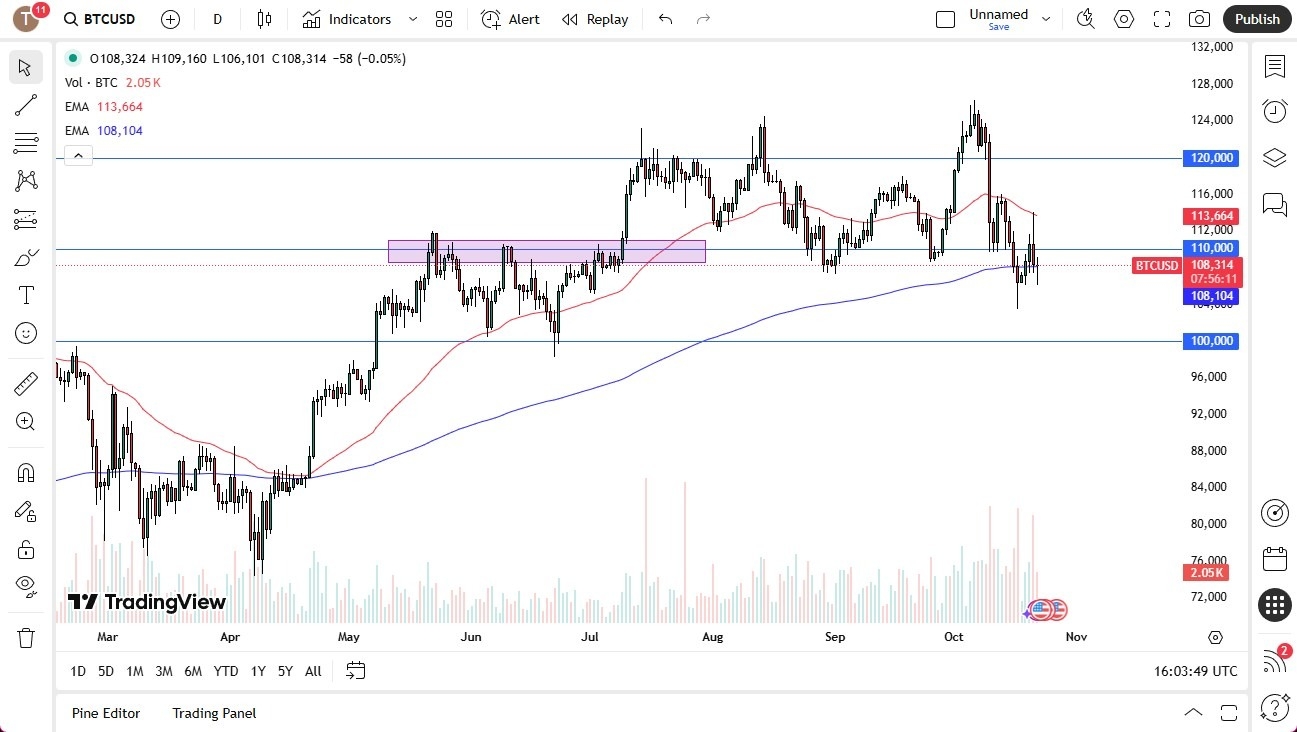Click the Publish button
This screenshot has width=1297, height=732.
tap(1257, 18)
